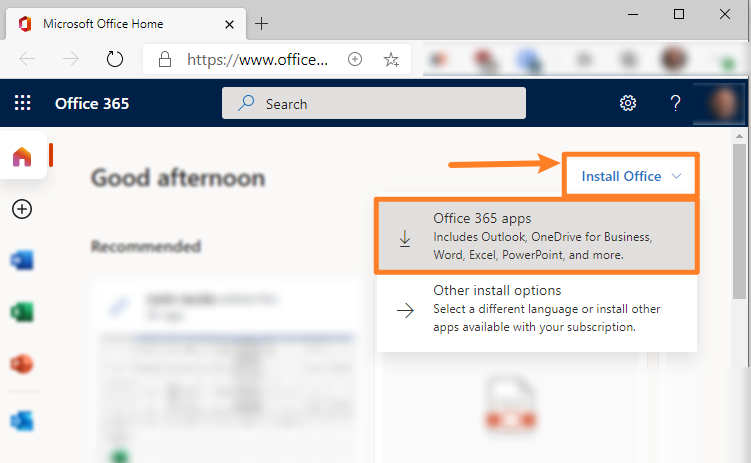Click the Office 365 title link

[x=92, y=103]
